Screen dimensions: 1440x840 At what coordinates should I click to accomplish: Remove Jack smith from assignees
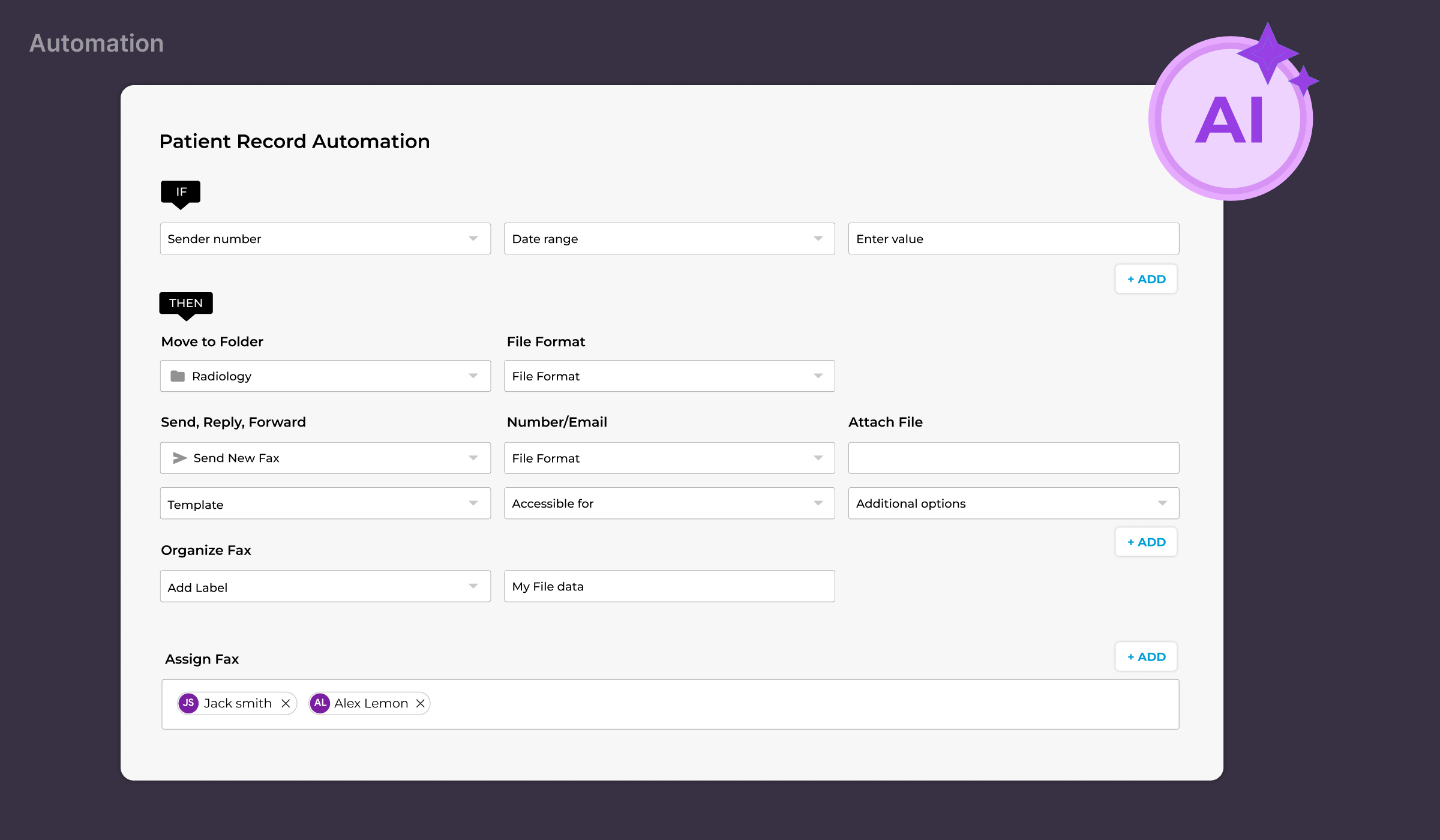click(286, 703)
